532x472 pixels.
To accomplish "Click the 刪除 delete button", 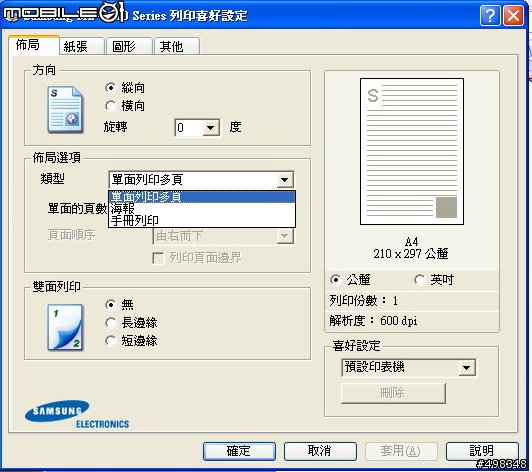I will 393,393.
